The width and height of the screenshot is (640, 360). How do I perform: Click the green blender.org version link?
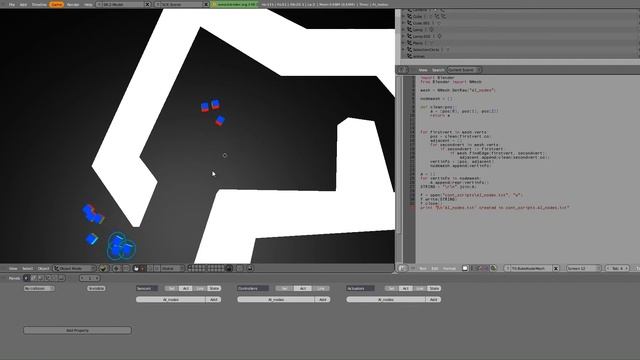pyautogui.click(x=235, y=4)
